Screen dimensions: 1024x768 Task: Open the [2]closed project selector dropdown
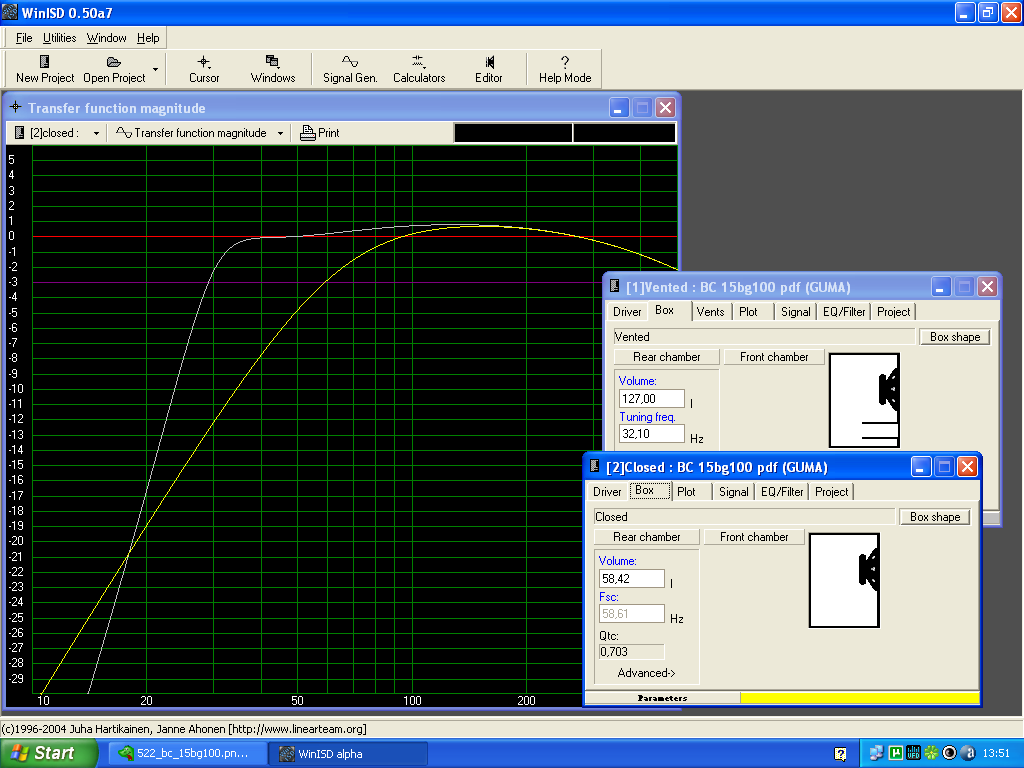tap(96, 133)
